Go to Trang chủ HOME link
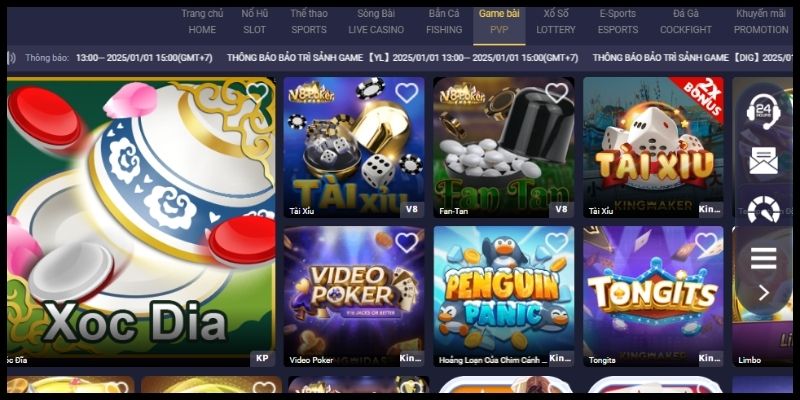This screenshot has height=400, width=800. point(202,21)
